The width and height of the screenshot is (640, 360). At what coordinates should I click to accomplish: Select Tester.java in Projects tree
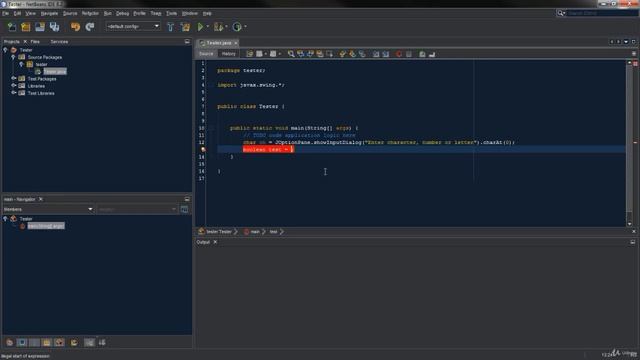[55, 71]
